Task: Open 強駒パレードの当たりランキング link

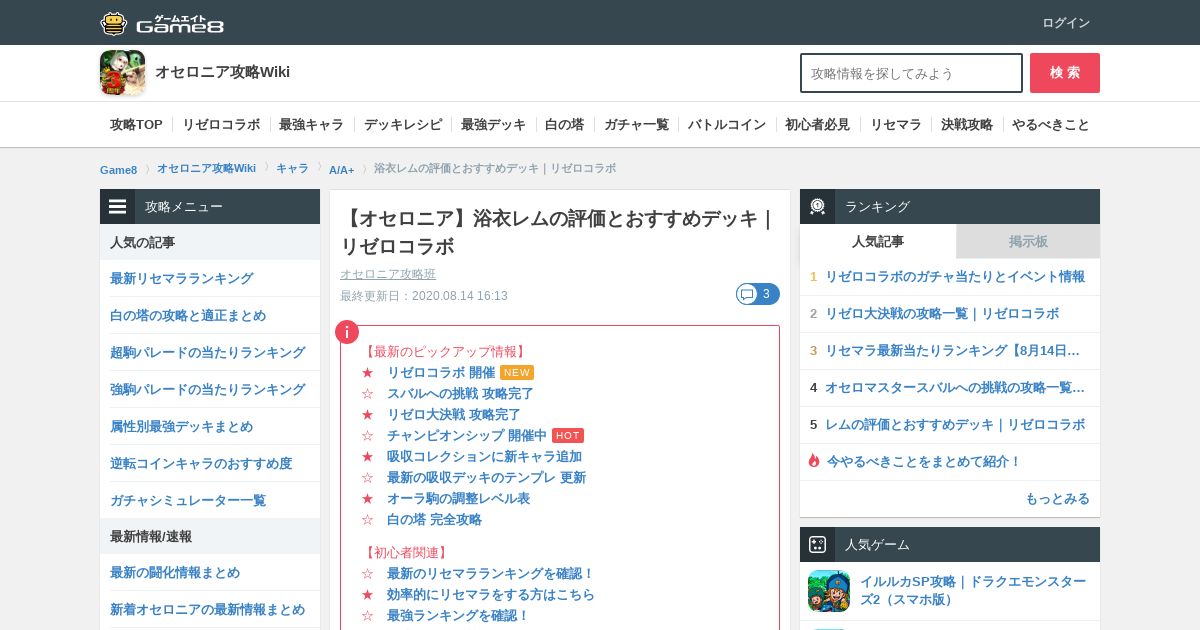Action: click(x=208, y=389)
